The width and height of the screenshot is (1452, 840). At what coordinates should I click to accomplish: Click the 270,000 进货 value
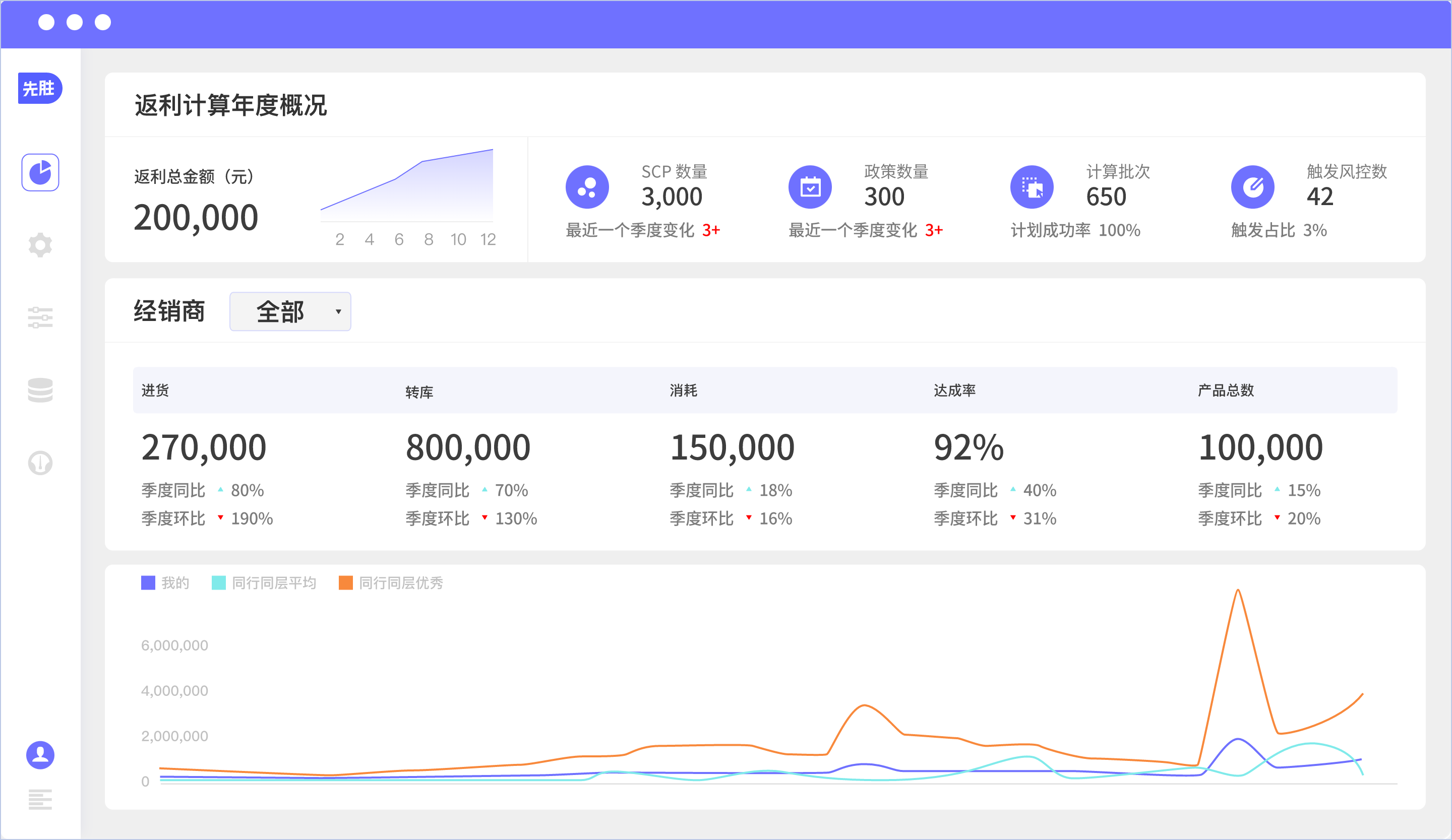204,448
